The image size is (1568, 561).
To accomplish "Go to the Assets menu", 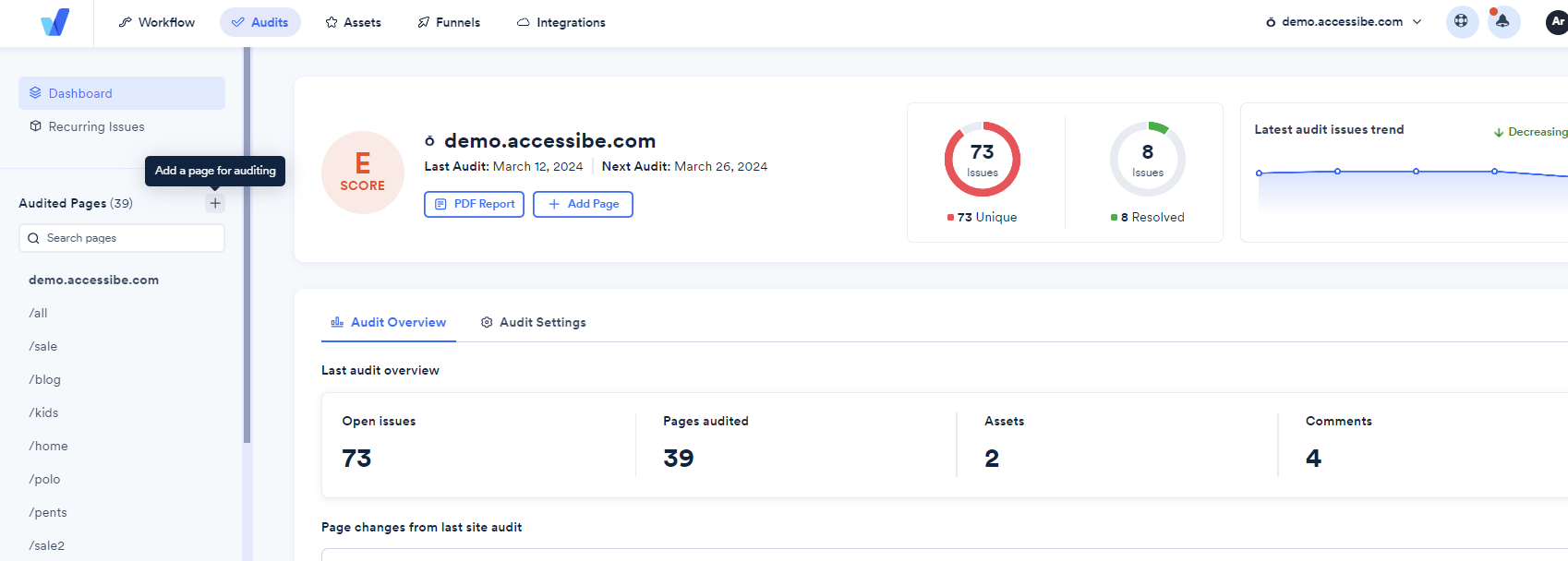I will coord(354,22).
